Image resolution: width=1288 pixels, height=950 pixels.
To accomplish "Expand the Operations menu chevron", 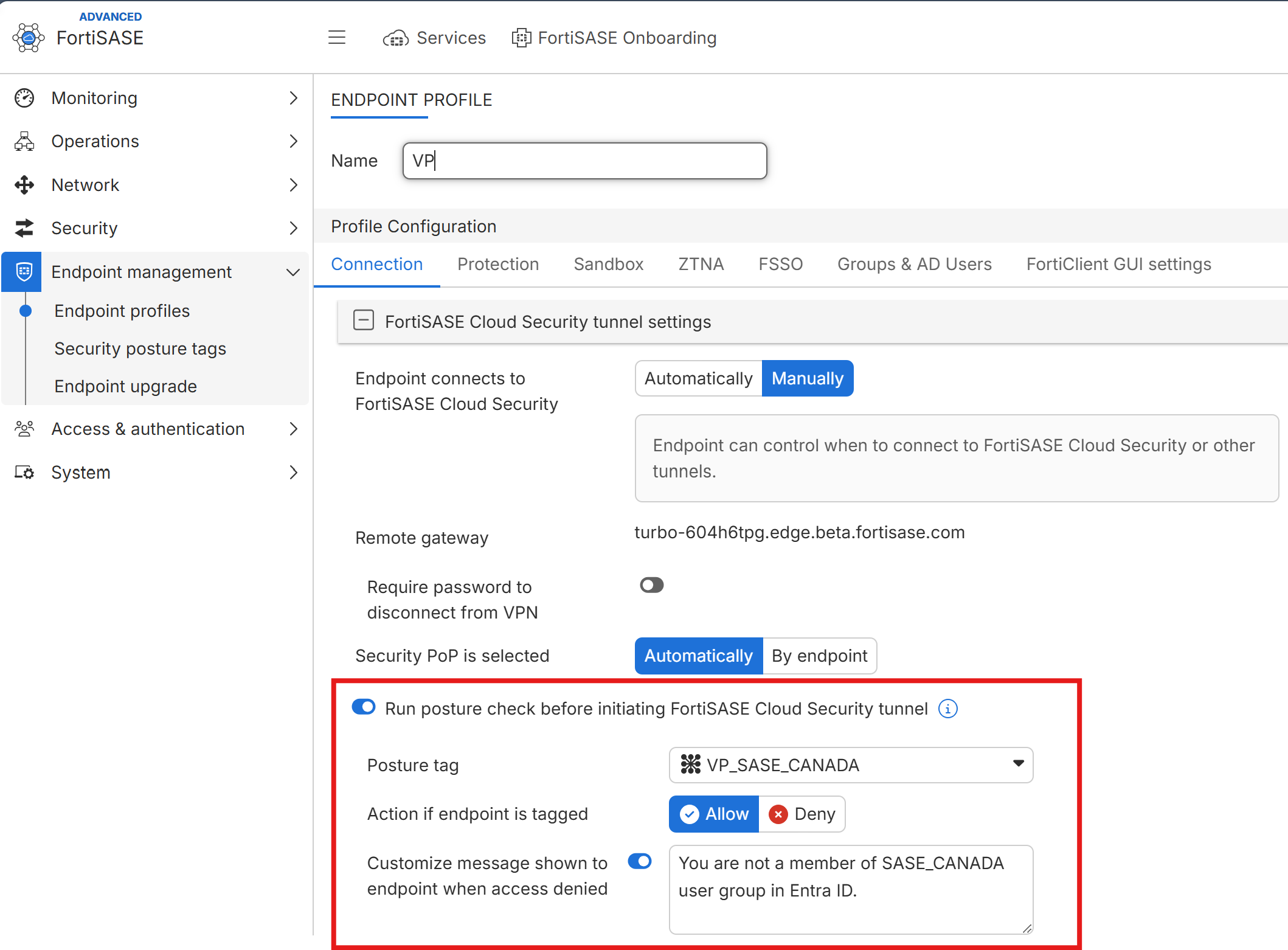I will click(294, 141).
